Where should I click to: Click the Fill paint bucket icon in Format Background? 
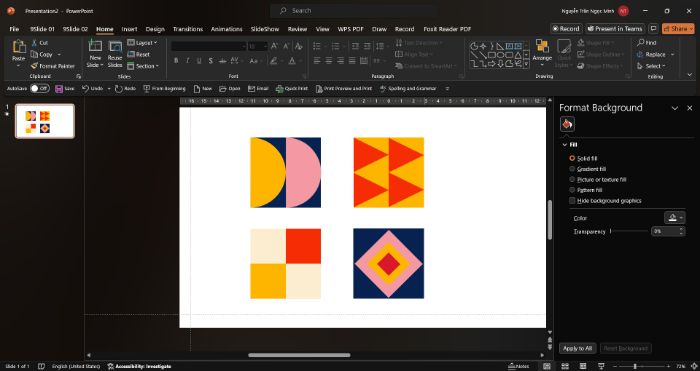pyautogui.click(x=567, y=124)
